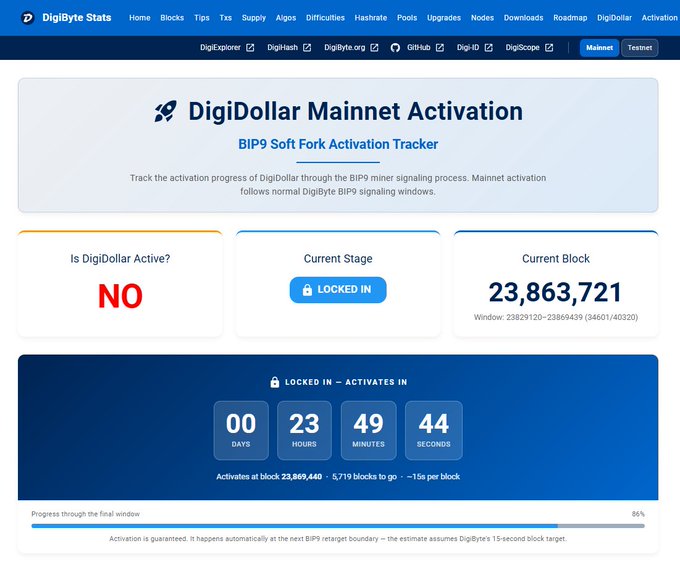This screenshot has width=680, height=567.
Task: Open the Algos page
Action: pos(286,18)
